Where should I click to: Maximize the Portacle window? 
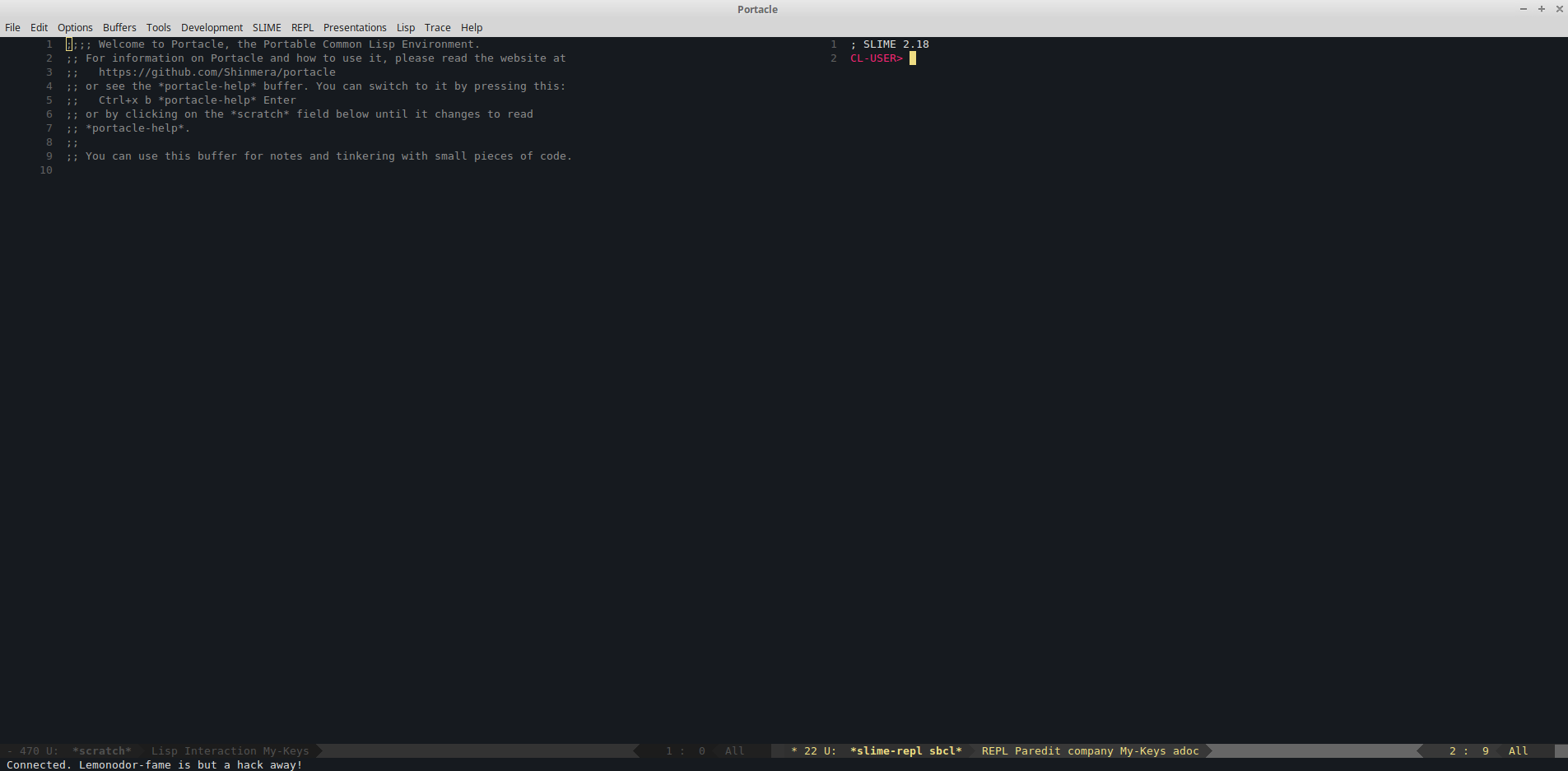(x=1541, y=9)
